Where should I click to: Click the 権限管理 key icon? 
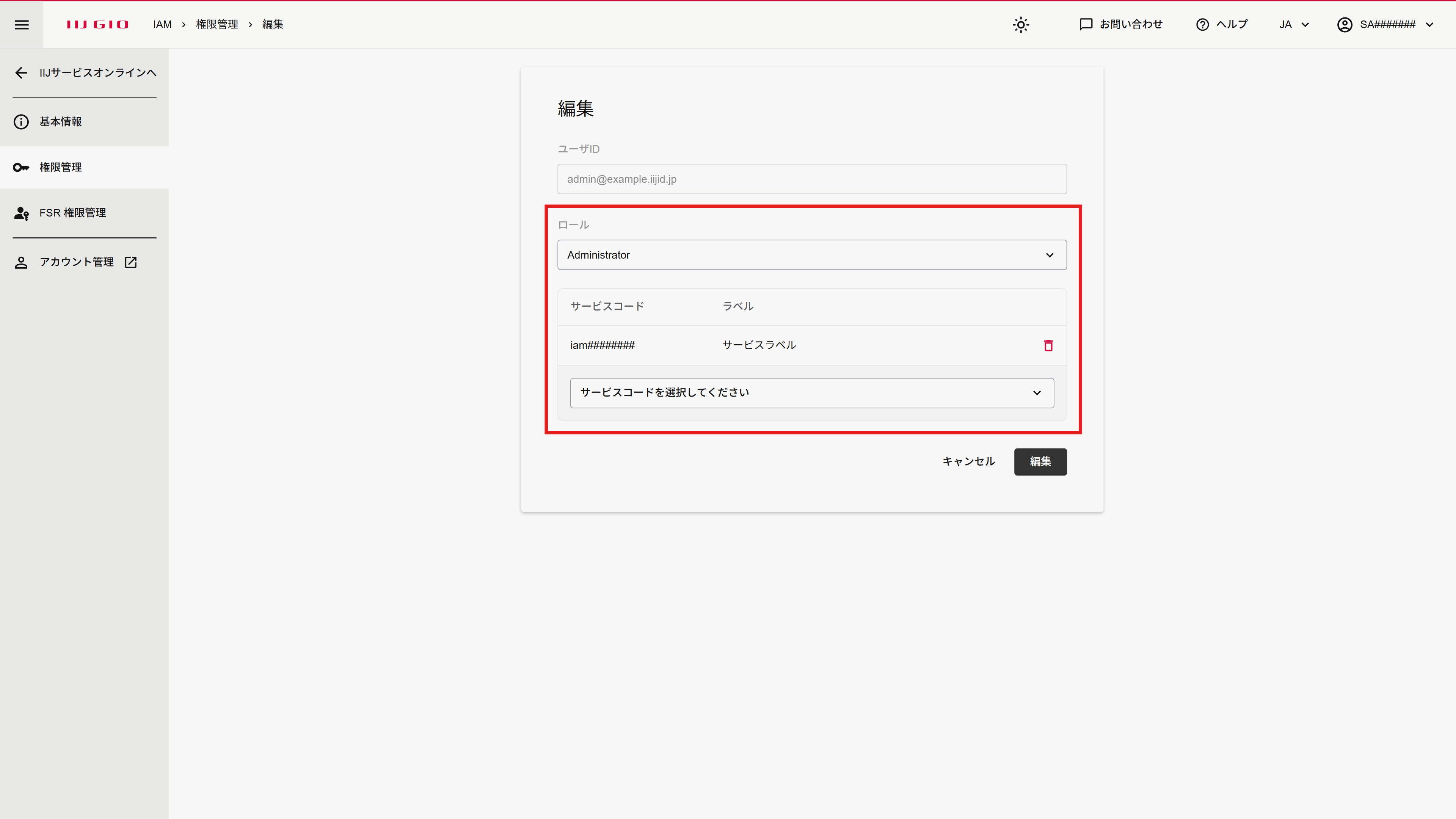(21, 167)
